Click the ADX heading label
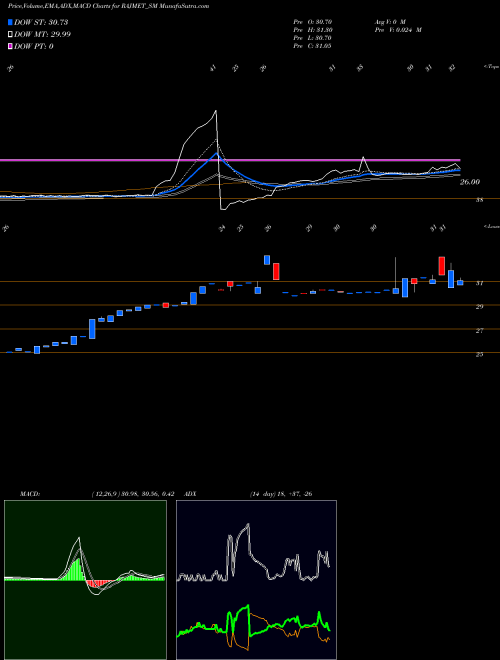This screenshot has width=500, height=660. [x=191, y=494]
